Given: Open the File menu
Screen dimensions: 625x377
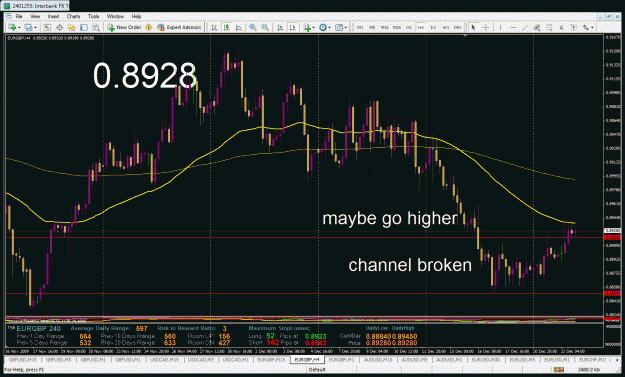Looking at the screenshot, I should (19, 16).
